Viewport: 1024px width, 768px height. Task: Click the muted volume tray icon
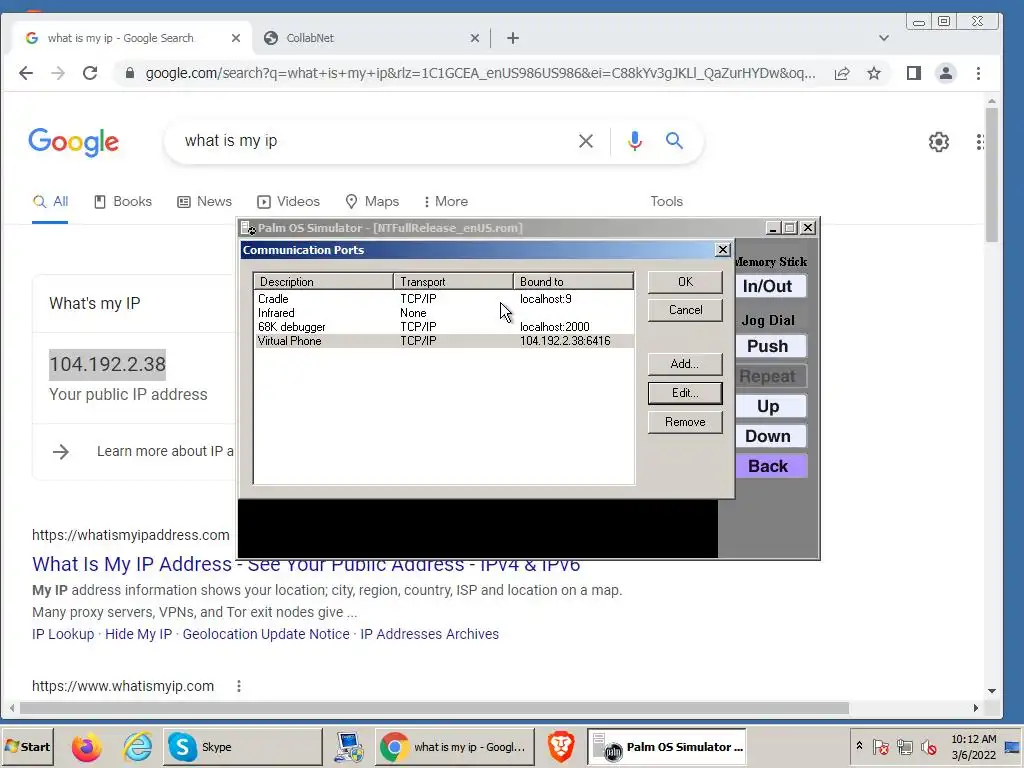(928, 746)
